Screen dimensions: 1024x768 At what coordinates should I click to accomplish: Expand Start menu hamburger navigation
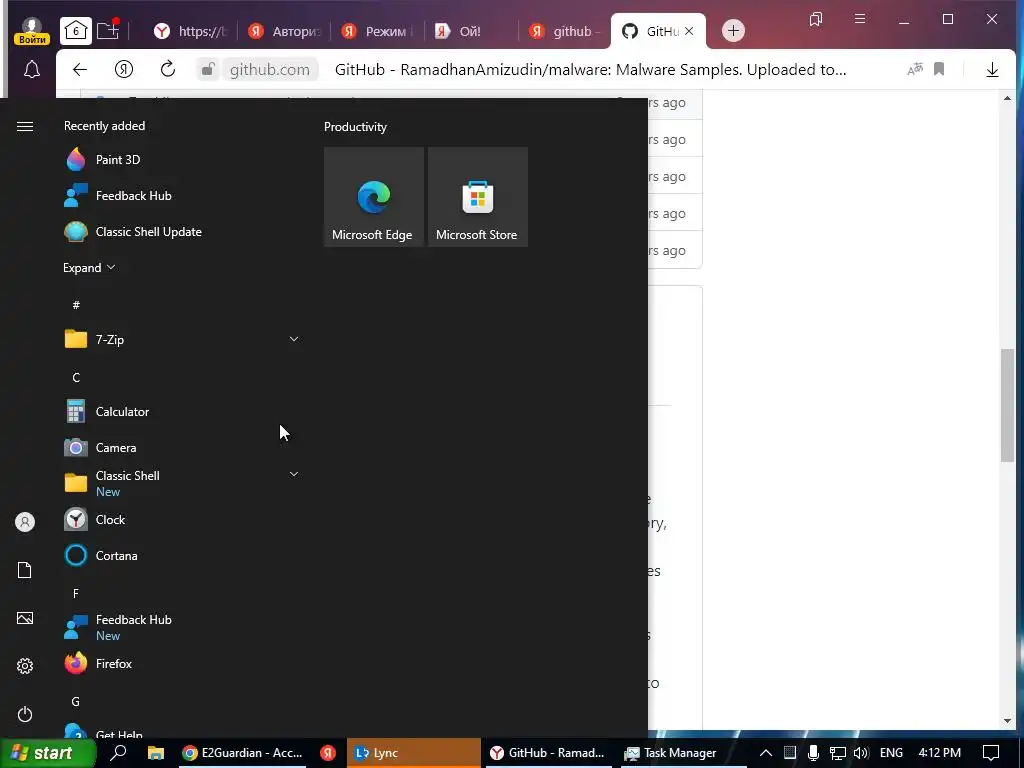(25, 126)
